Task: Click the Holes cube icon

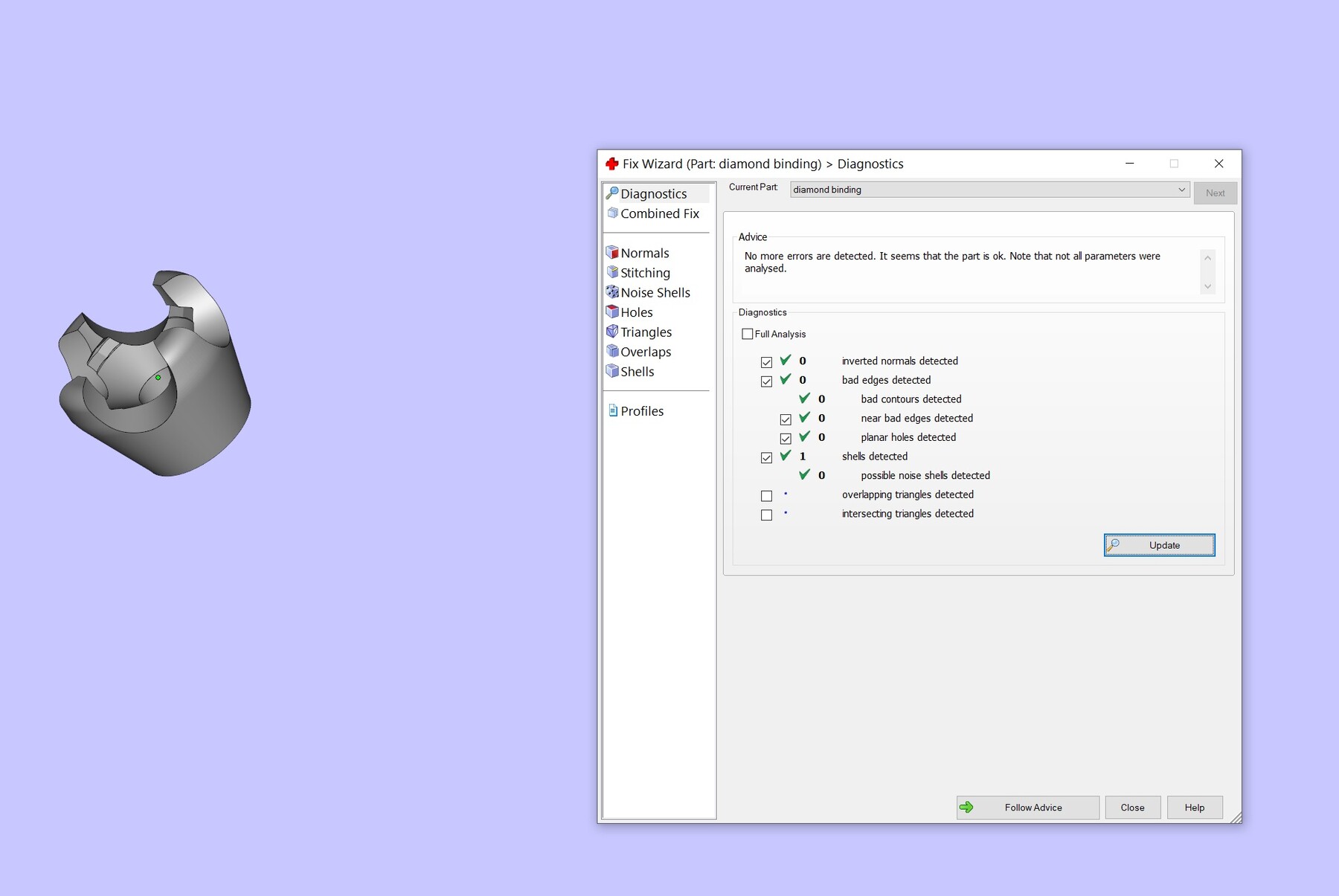Action: tap(612, 312)
